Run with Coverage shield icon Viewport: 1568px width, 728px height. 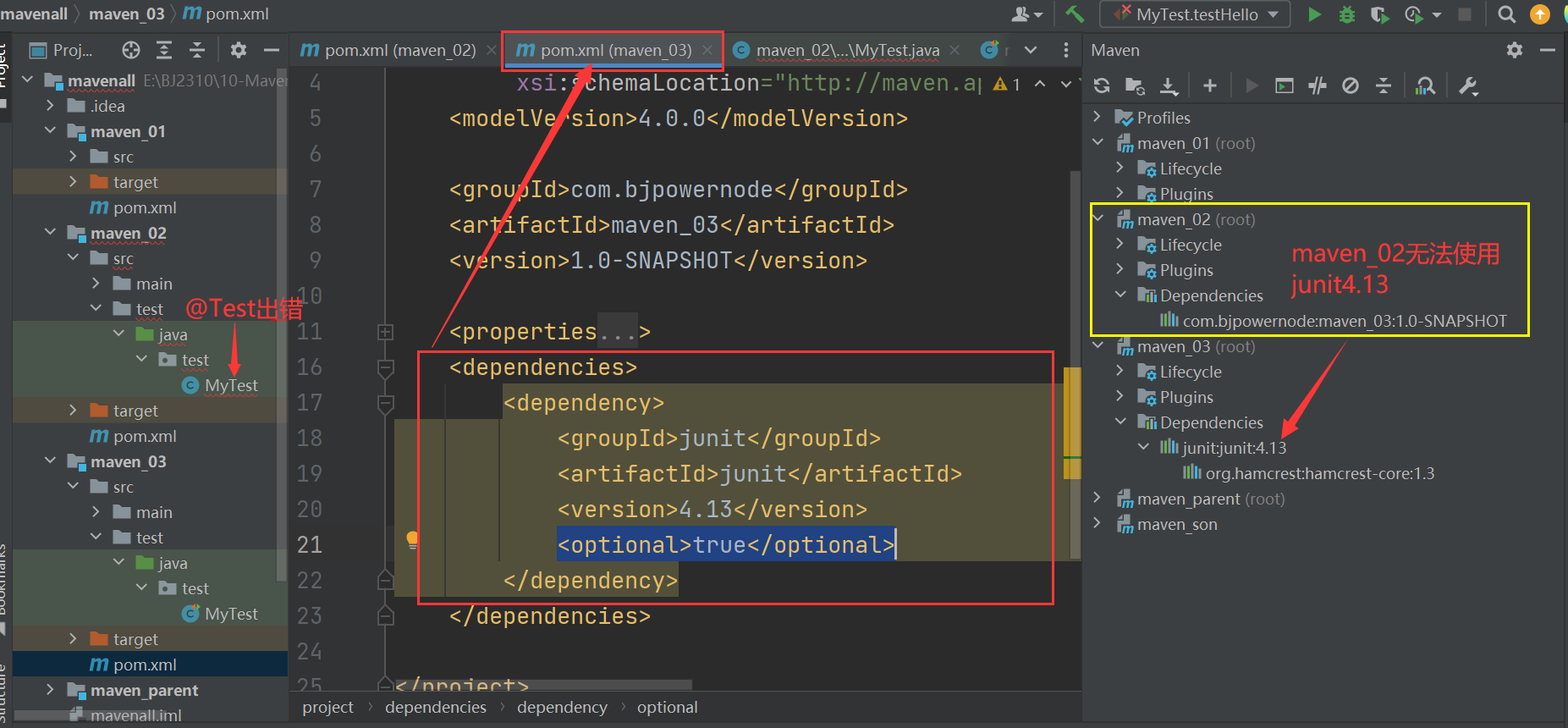1379,14
